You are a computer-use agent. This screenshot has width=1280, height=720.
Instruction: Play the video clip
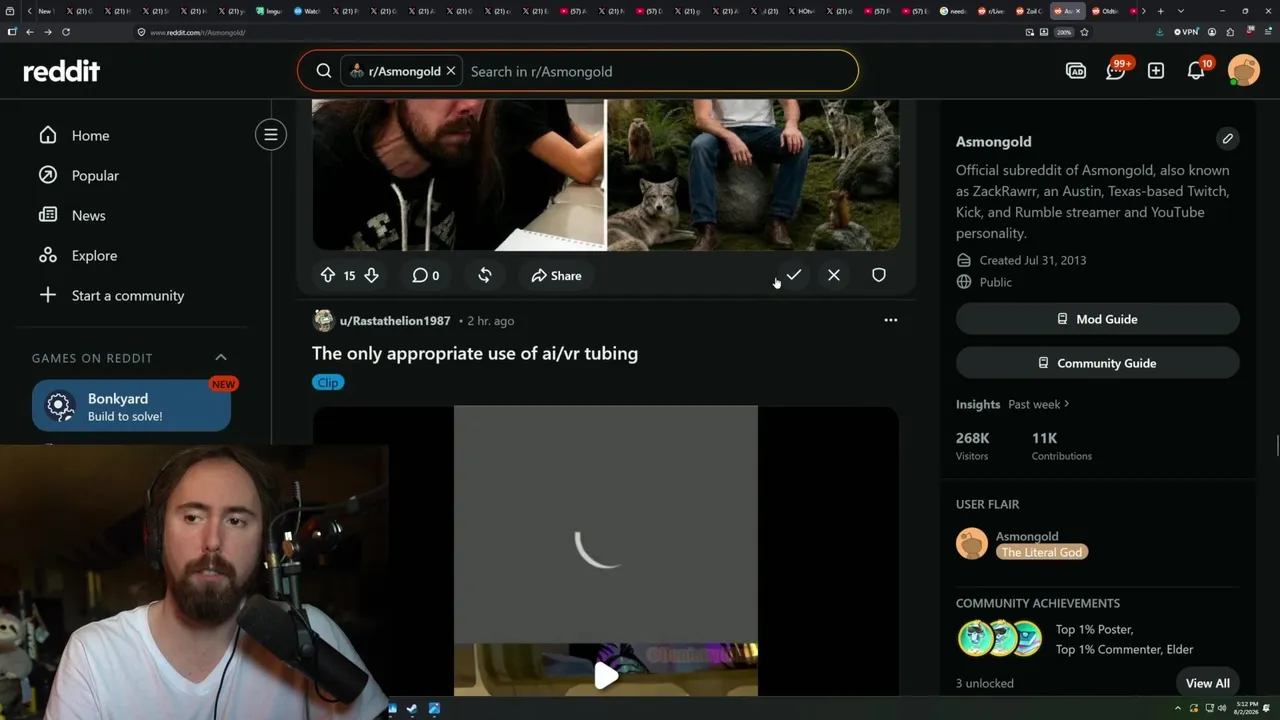[606, 676]
